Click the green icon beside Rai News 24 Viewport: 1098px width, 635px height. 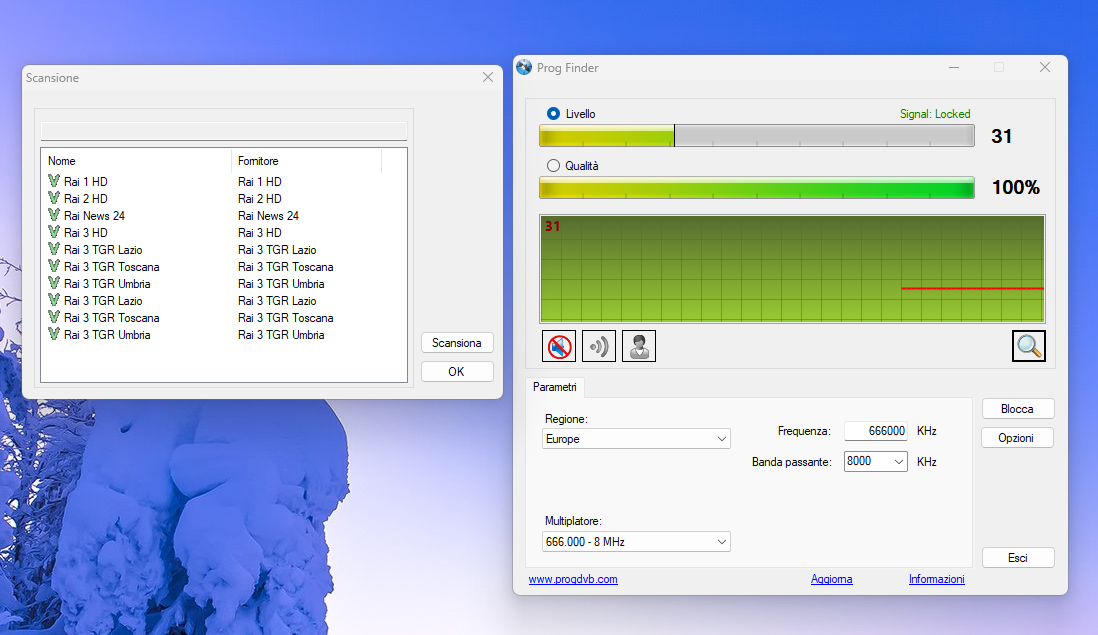54,215
